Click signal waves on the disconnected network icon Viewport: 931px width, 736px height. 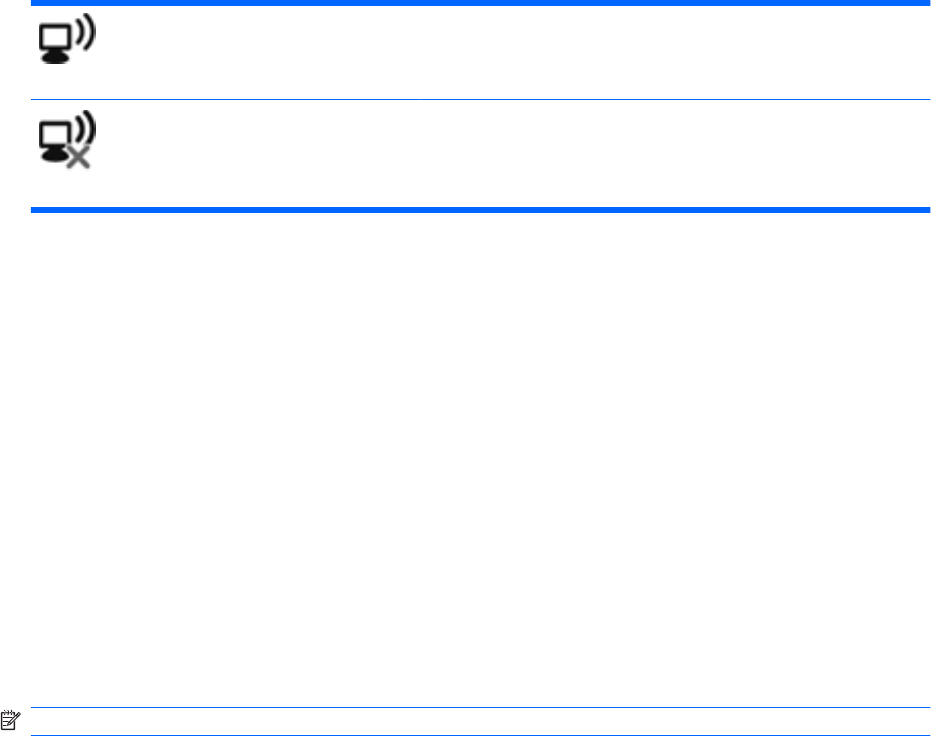pos(86,129)
